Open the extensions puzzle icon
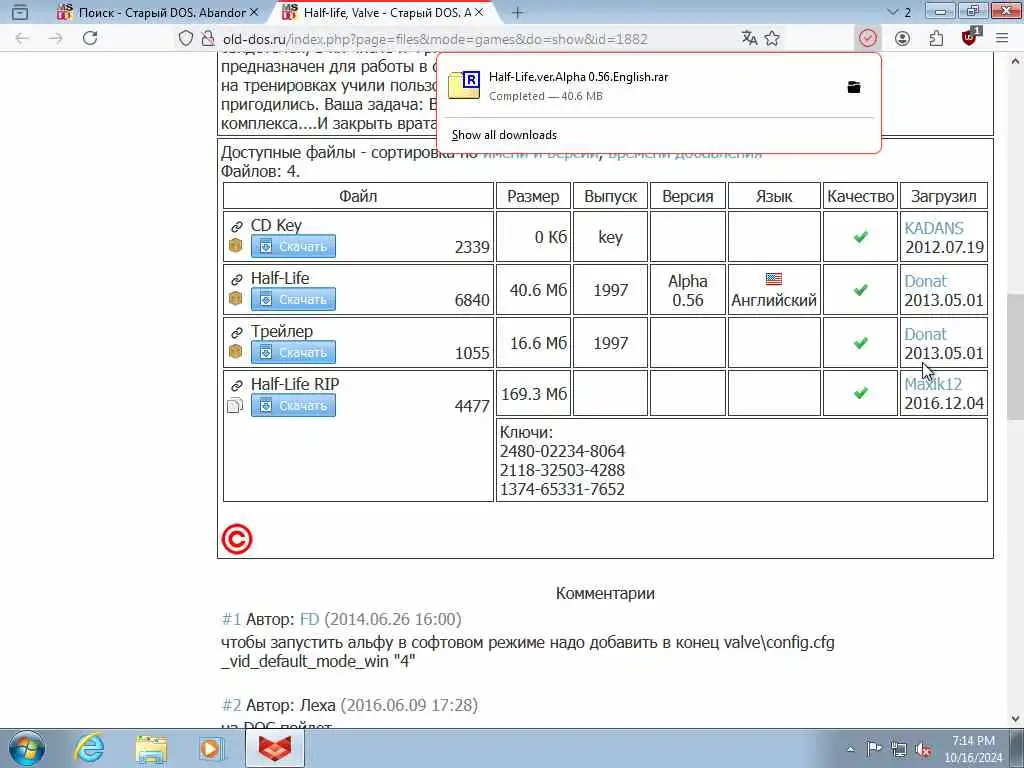Screen dimensions: 1024x768 pyautogui.click(x=936, y=39)
